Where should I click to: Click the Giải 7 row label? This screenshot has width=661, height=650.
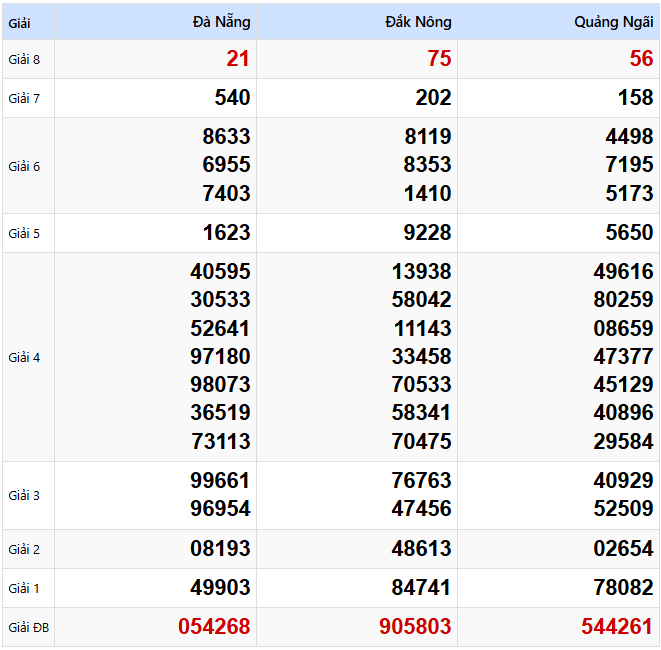click(24, 98)
